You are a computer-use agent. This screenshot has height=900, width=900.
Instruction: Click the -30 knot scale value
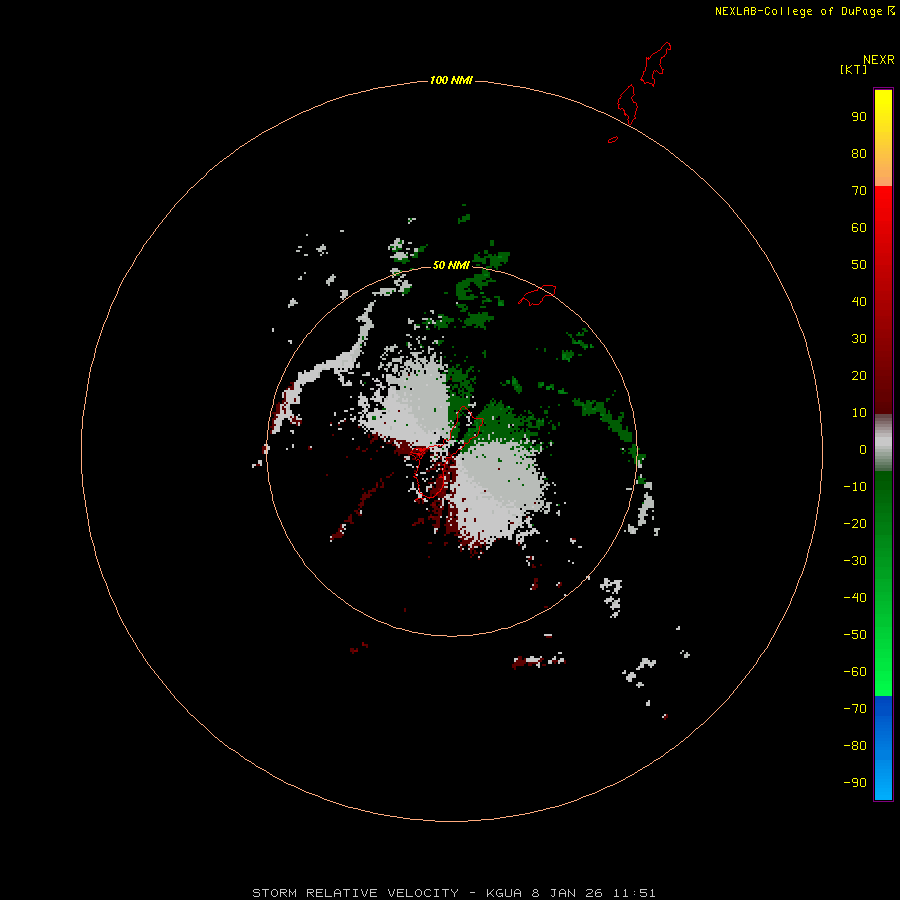pos(855,561)
